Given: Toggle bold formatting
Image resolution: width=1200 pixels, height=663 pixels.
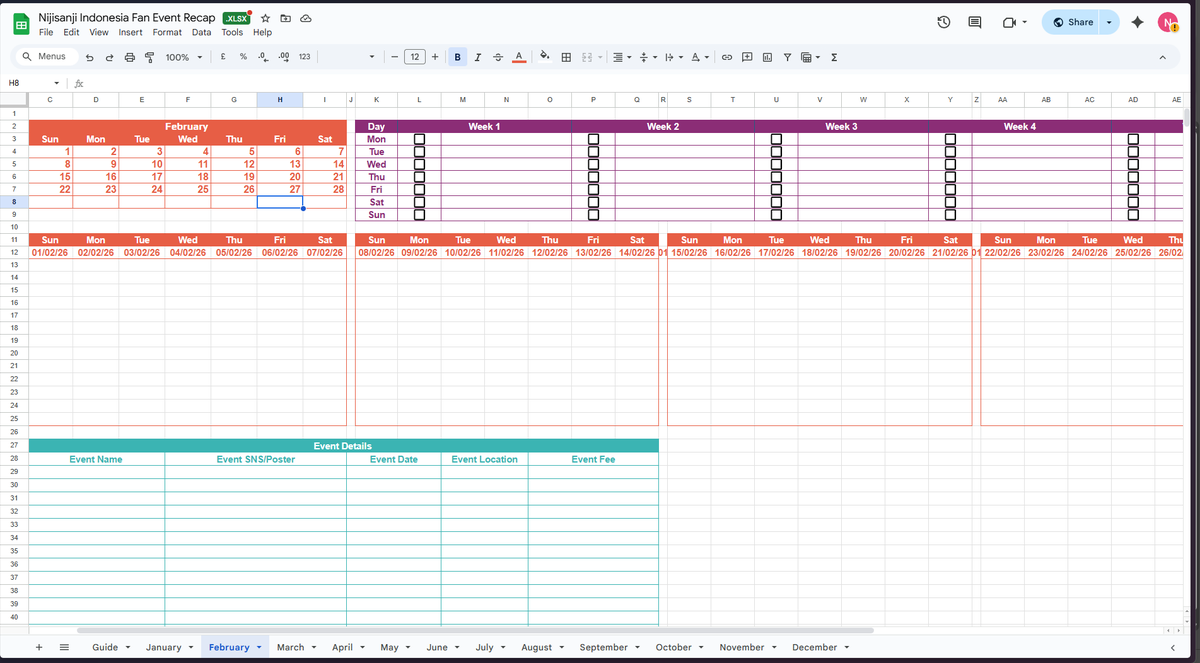Looking at the screenshot, I should 457,57.
